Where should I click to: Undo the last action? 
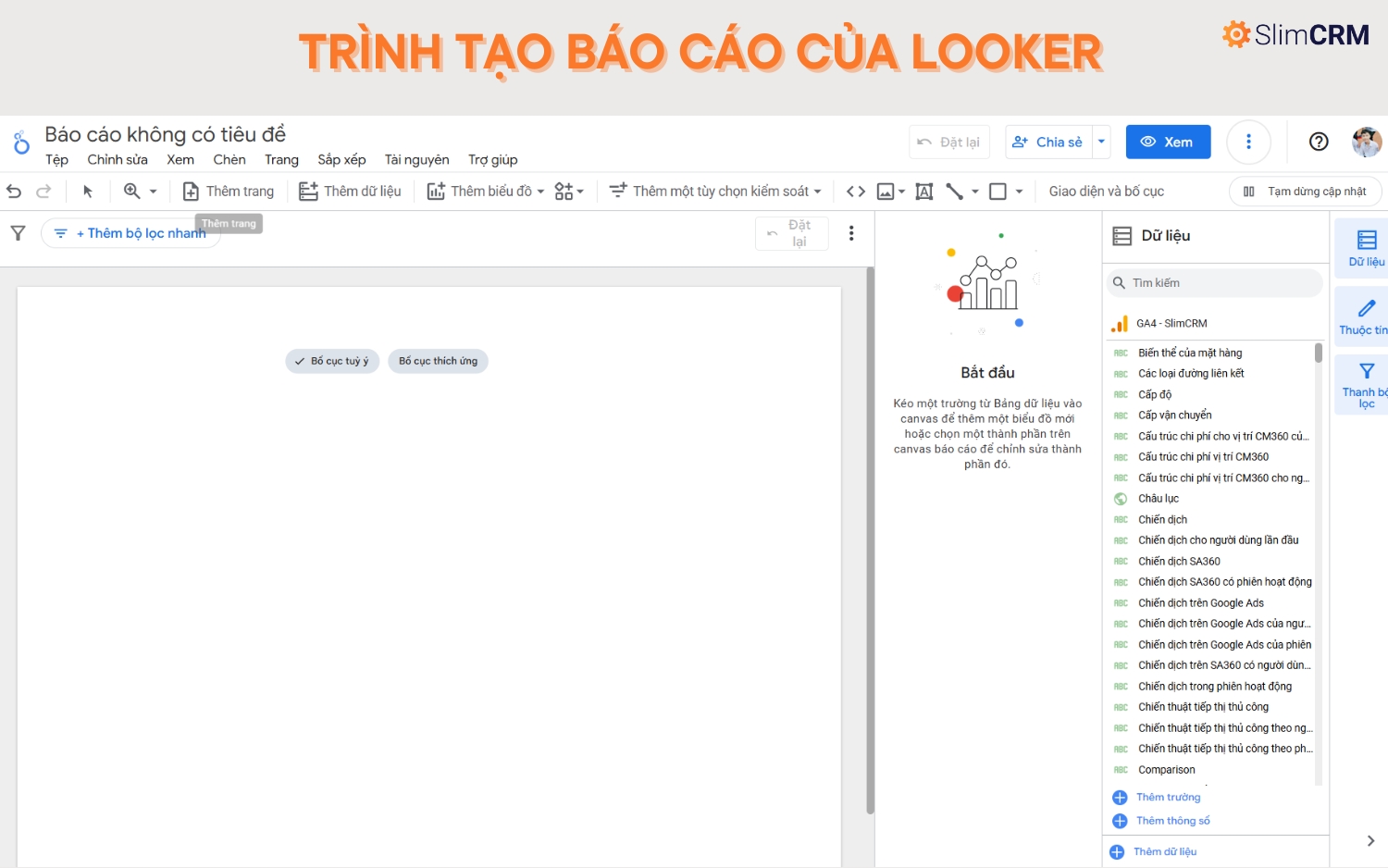coord(14,192)
